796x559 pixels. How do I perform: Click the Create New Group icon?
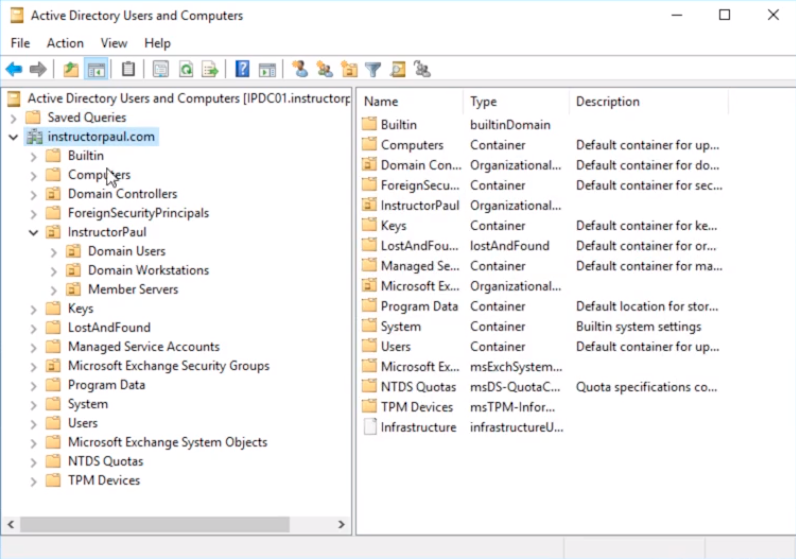324,69
